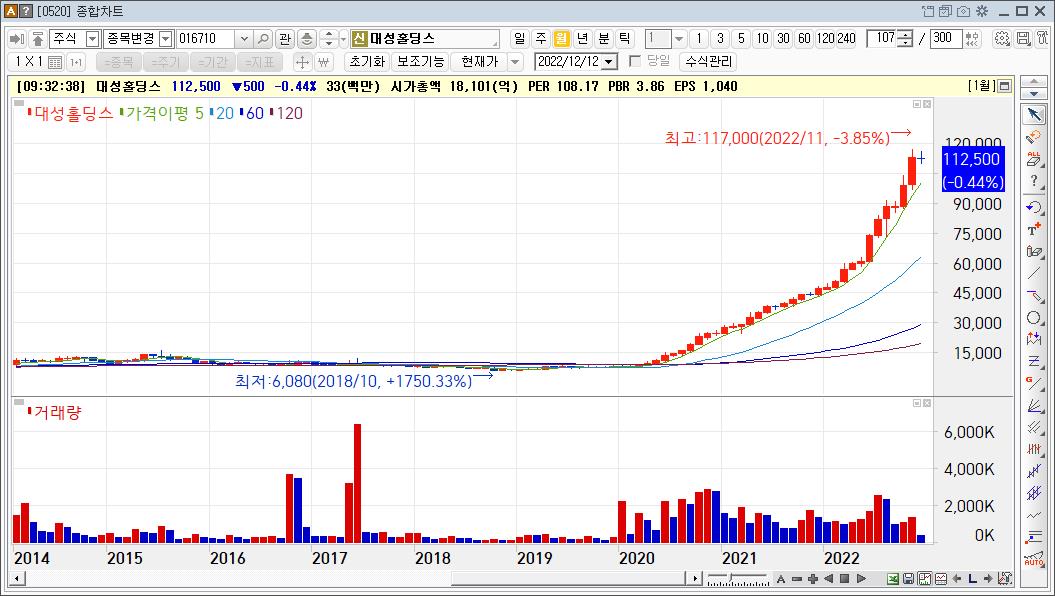Image resolution: width=1055 pixels, height=596 pixels.
Task: Click the up-down stepper next to stock name
Action: click(328, 39)
